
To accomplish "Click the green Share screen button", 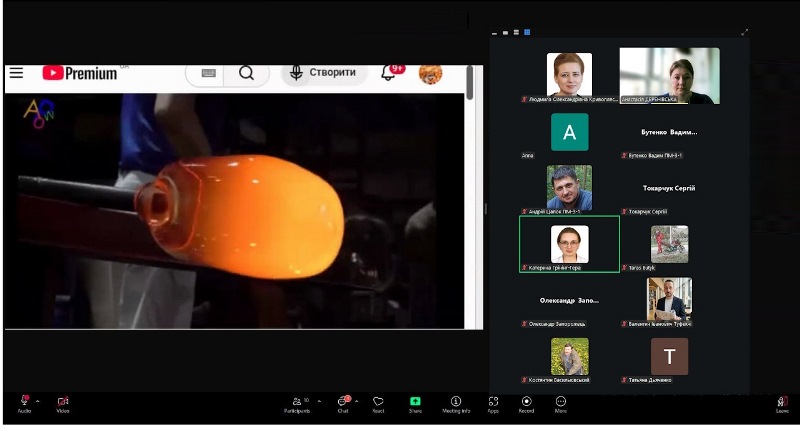I will pyautogui.click(x=415, y=403).
